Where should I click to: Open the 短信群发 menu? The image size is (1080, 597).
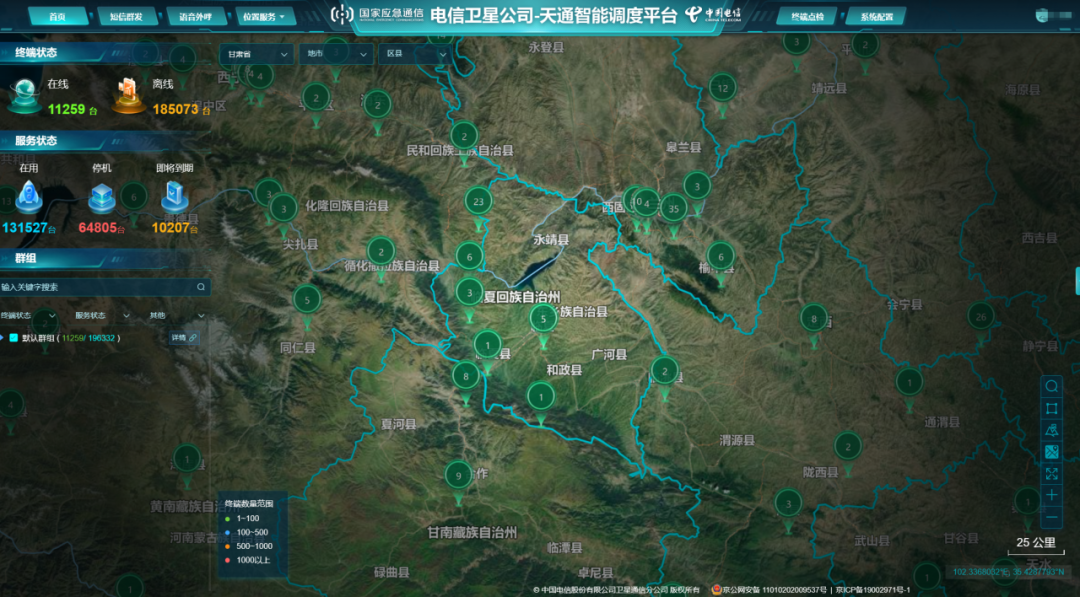(x=127, y=17)
